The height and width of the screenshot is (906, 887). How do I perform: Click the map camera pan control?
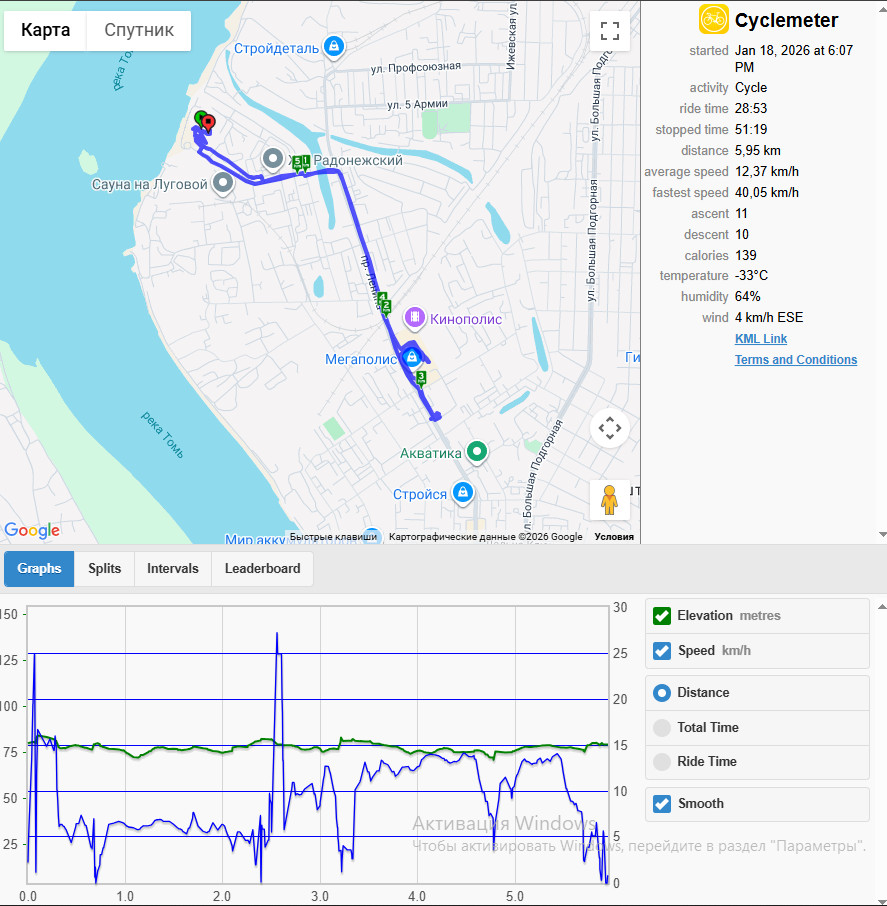pyautogui.click(x=610, y=428)
